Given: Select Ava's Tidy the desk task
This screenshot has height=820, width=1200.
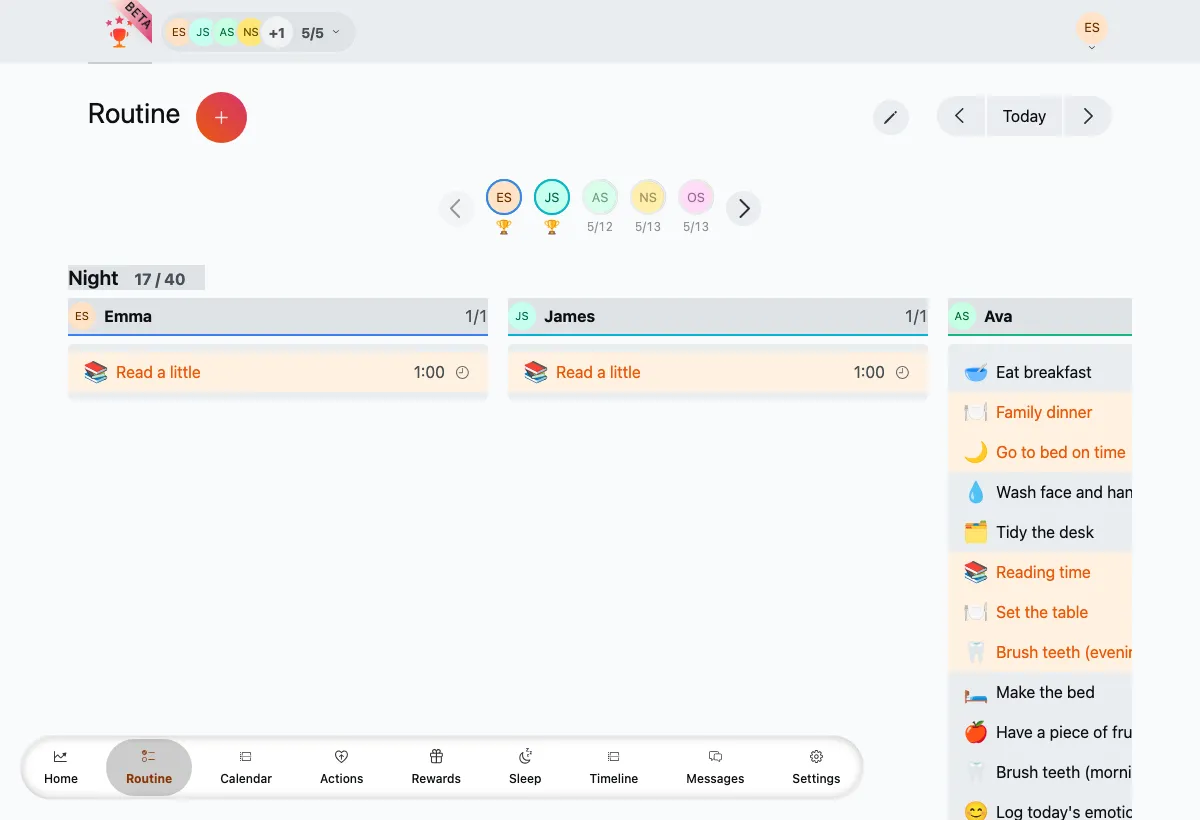Looking at the screenshot, I should (1040, 532).
